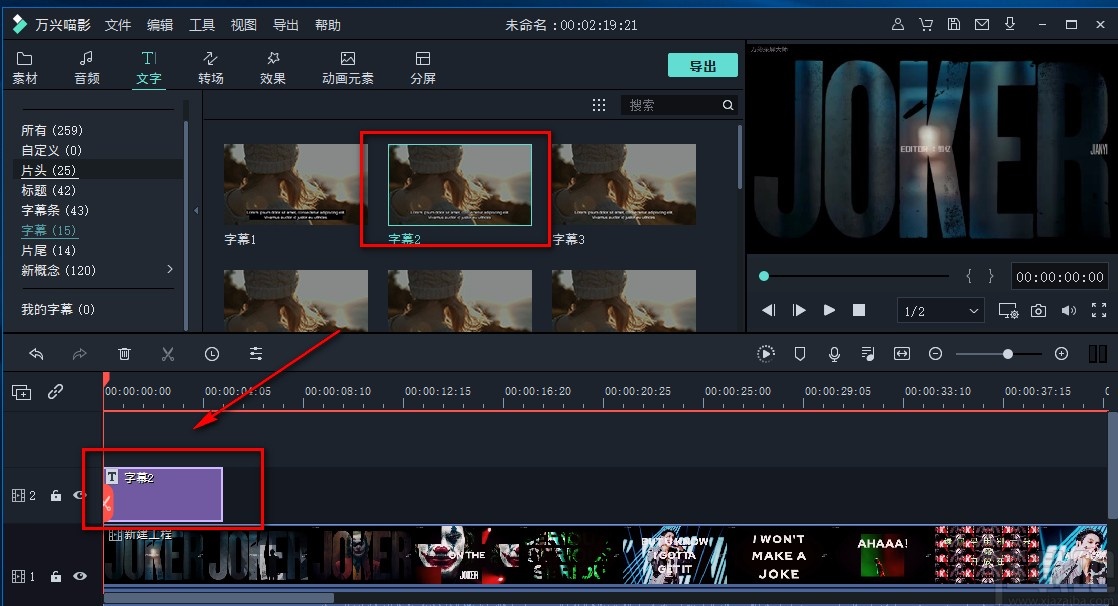Click the link/unlink clips icon

click(55, 392)
